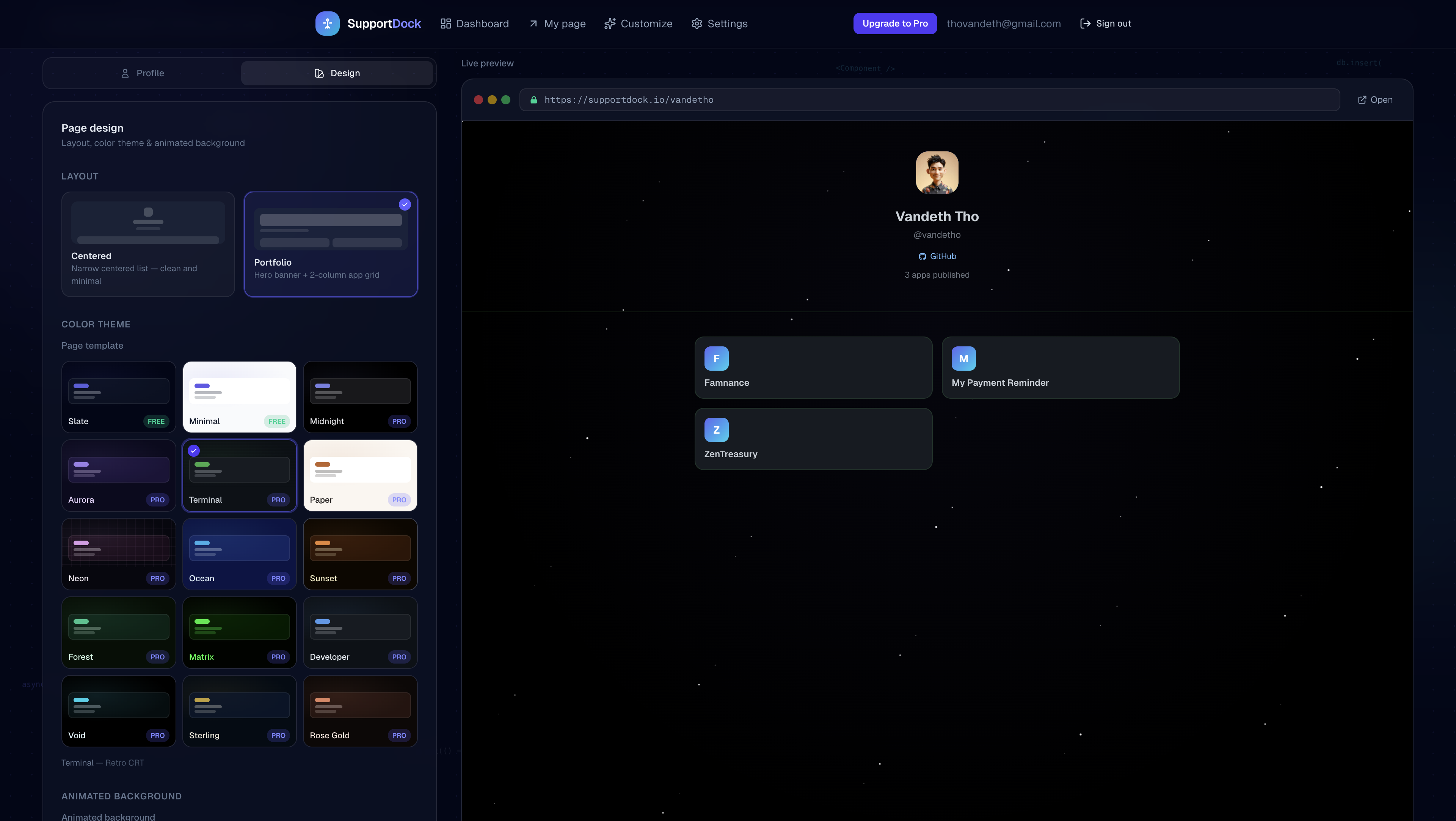
Task: Click the Famnance app F icon
Action: [x=716, y=359]
